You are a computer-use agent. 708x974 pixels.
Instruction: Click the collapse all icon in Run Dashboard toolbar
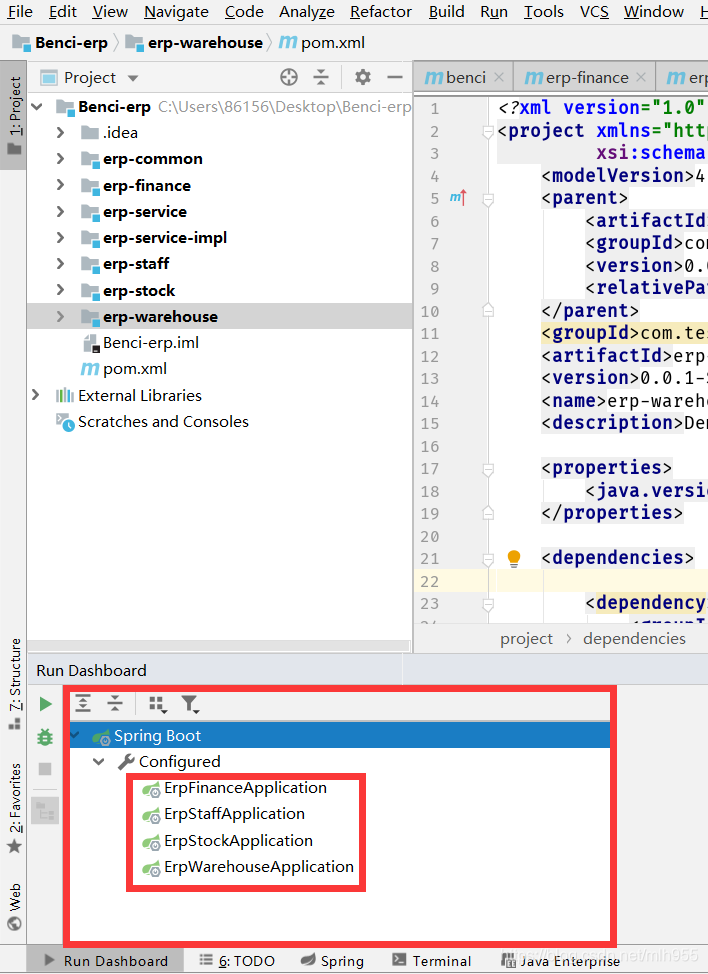point(115,703)
